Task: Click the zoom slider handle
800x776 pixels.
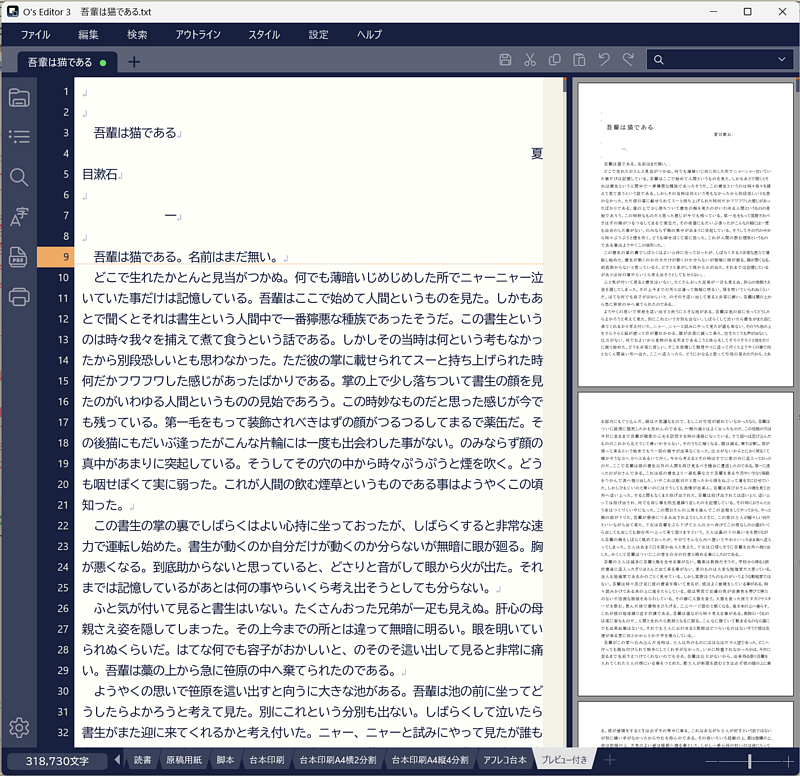Action: [749, 761]
